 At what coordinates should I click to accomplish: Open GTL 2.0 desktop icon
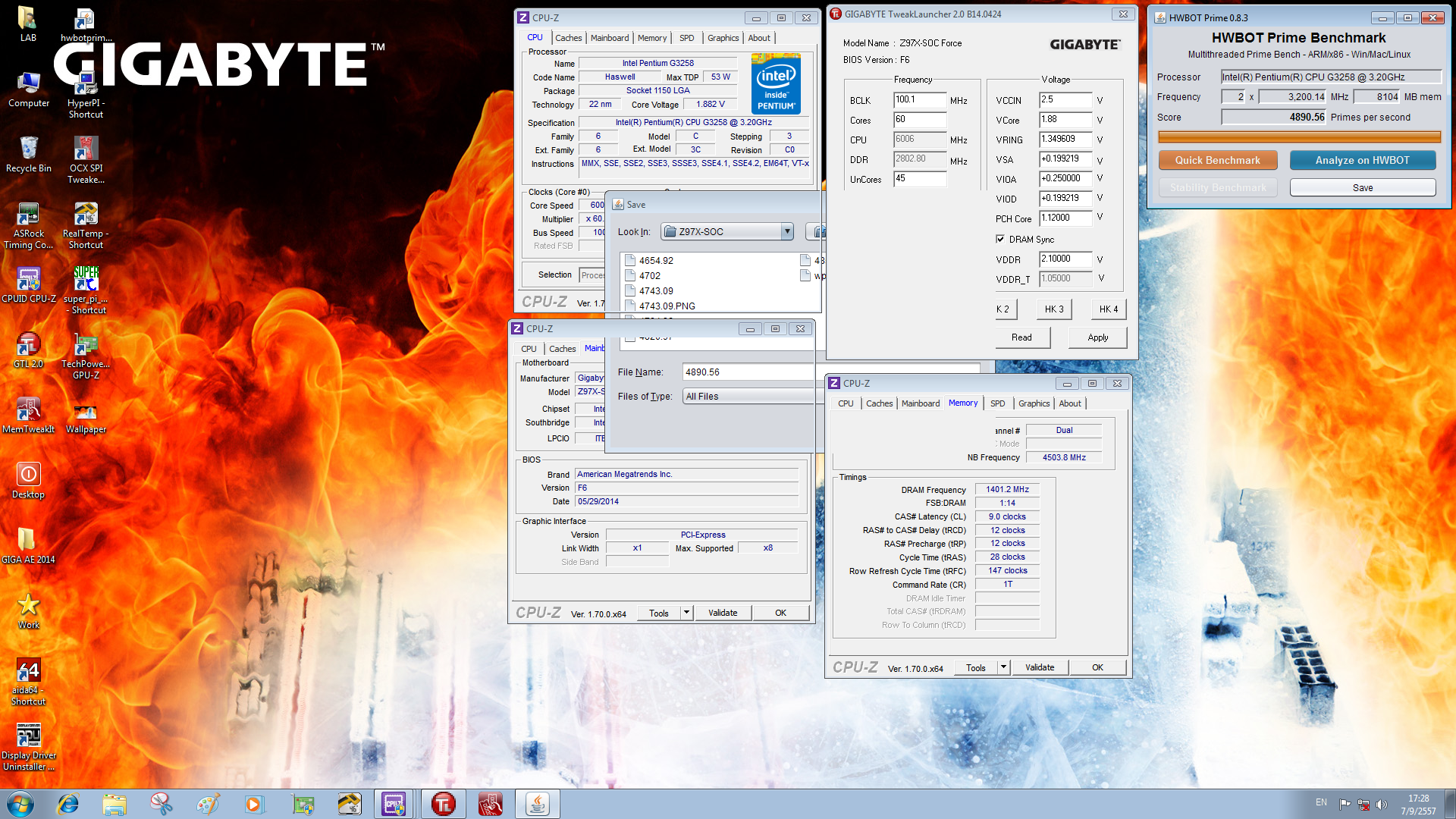tap(28, 350)
